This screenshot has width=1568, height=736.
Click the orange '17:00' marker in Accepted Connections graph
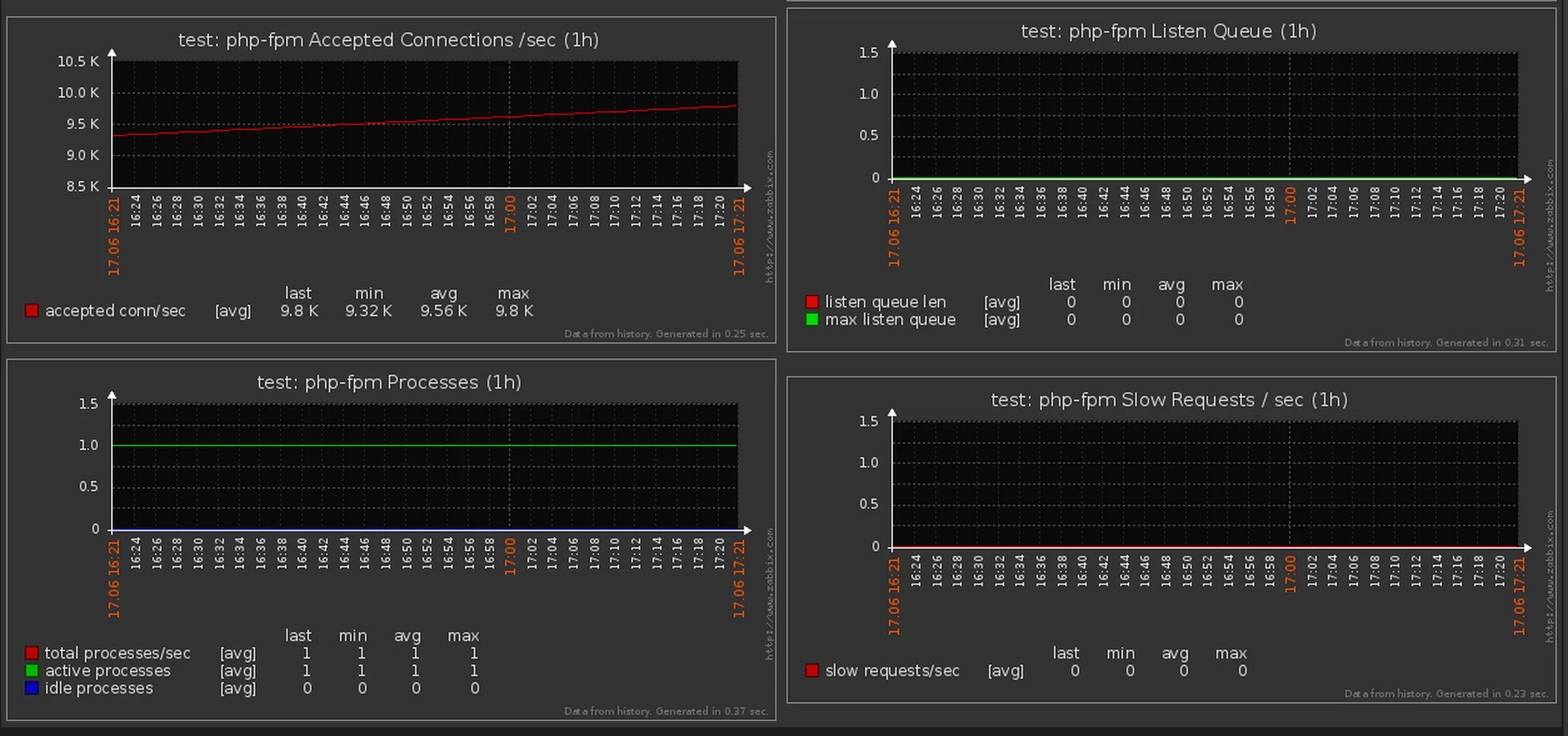(x=510, y=214)
